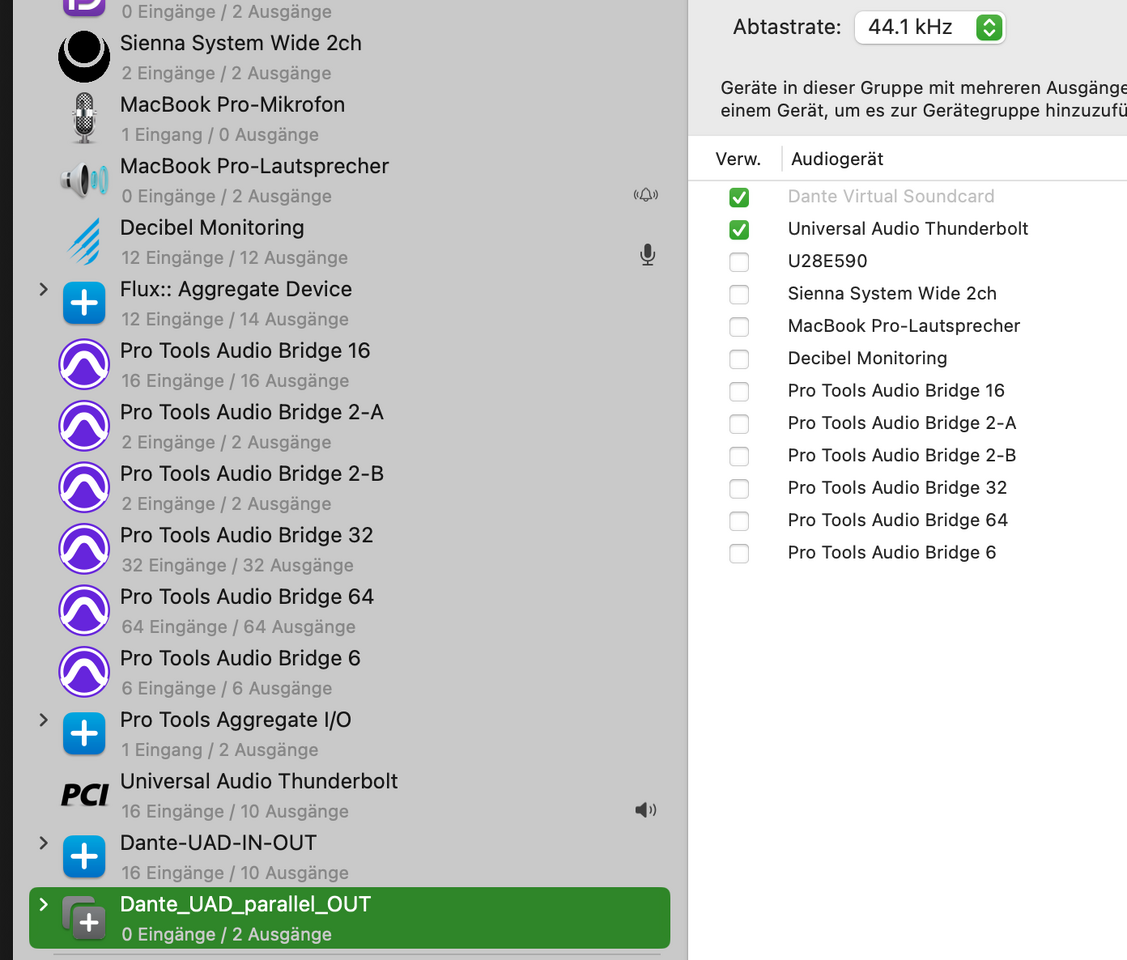Enable the Pro Tools Audio Bridge 6 checkbox
The image size is (1127, 960).
739,553
